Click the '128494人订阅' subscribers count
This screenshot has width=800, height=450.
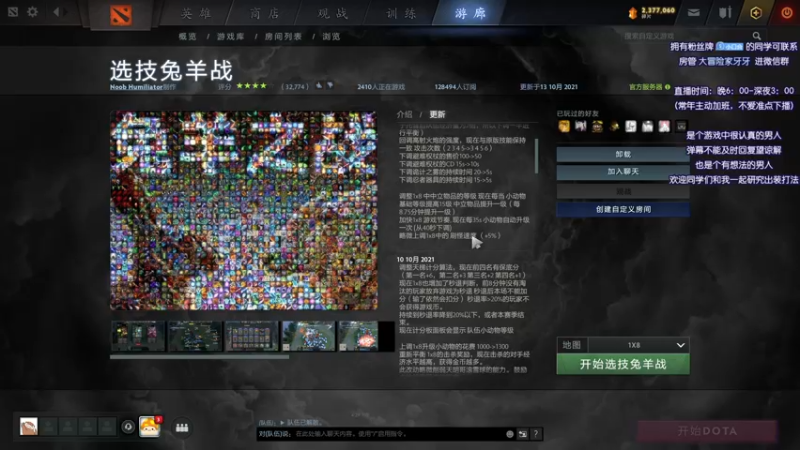pos(455,87)
